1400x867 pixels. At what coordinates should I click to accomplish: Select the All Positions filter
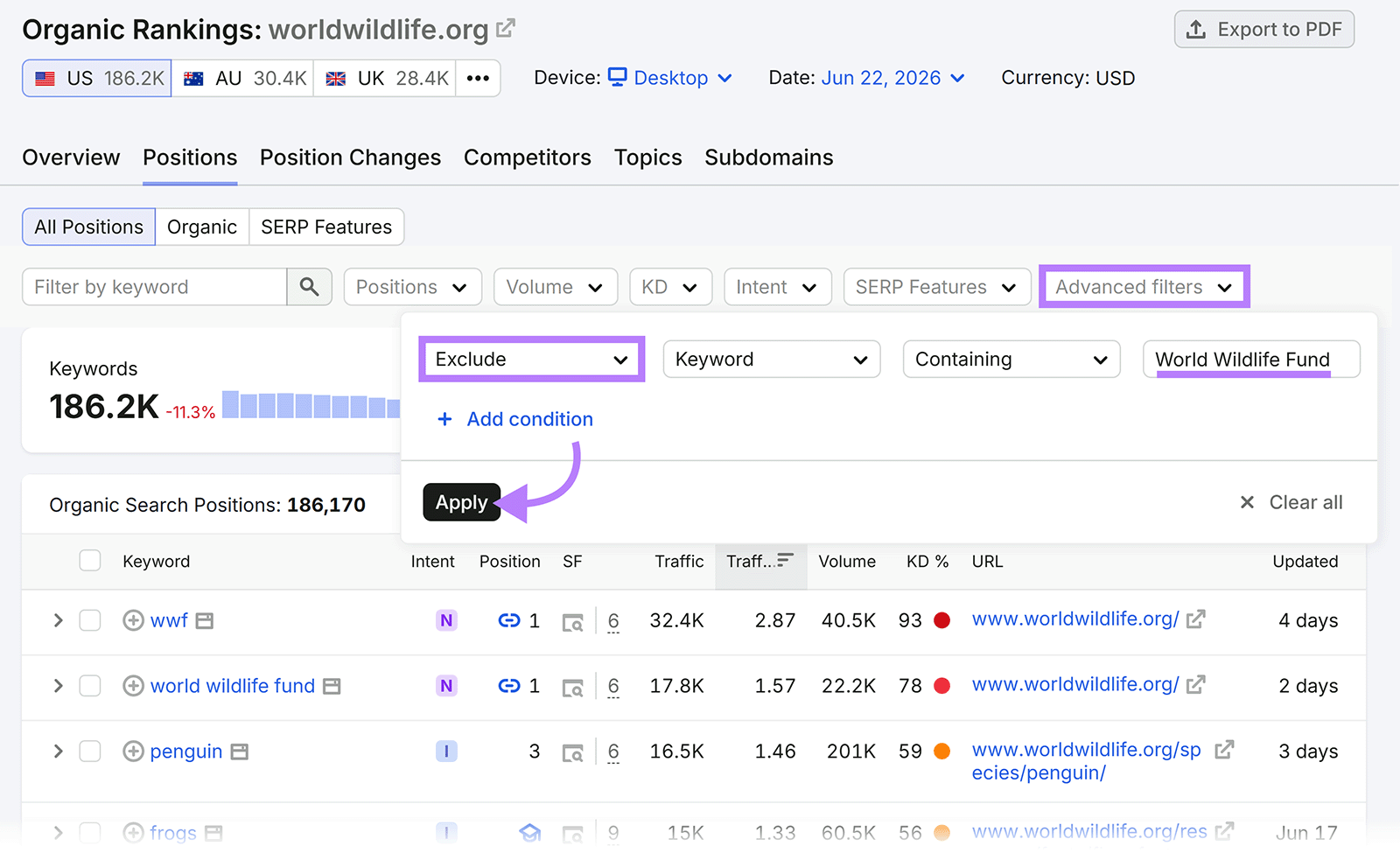[x=88, y=227]
